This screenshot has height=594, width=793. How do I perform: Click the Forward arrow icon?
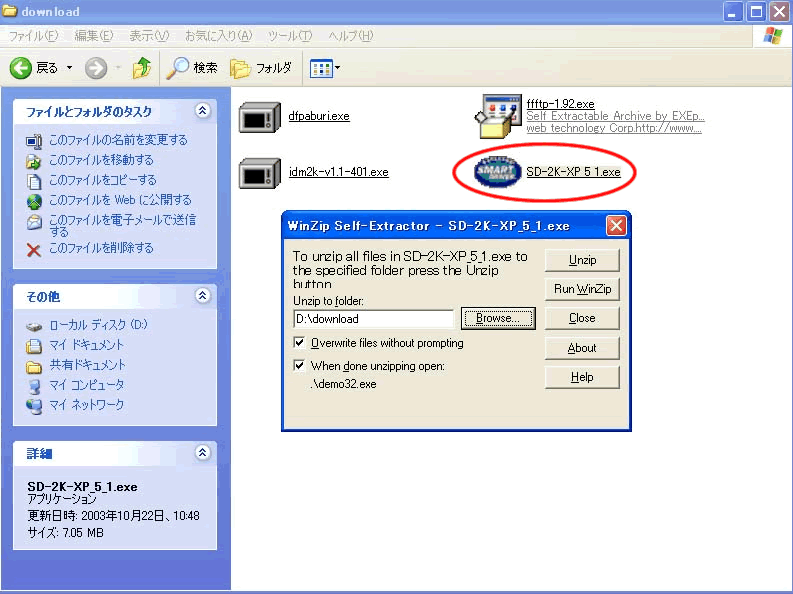[x=96, y=68]
